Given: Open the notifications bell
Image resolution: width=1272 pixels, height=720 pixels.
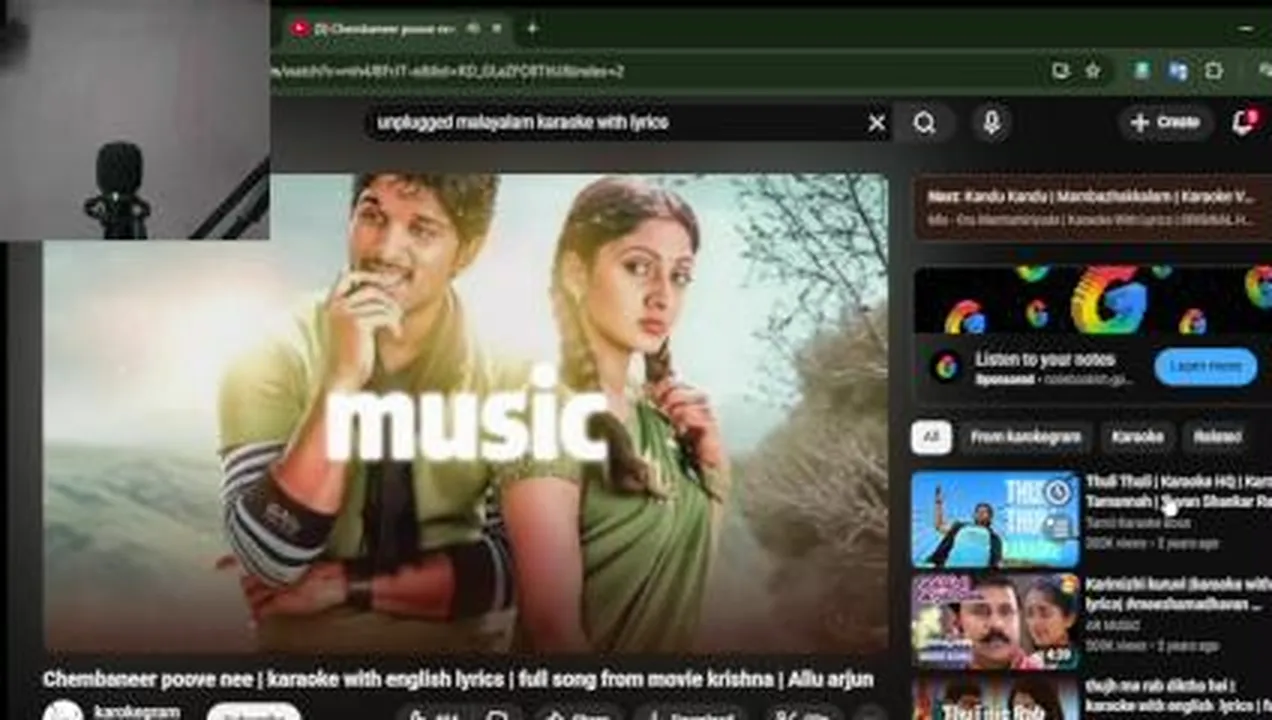Looking at the screenshot, I should (x=1245, y=122).
